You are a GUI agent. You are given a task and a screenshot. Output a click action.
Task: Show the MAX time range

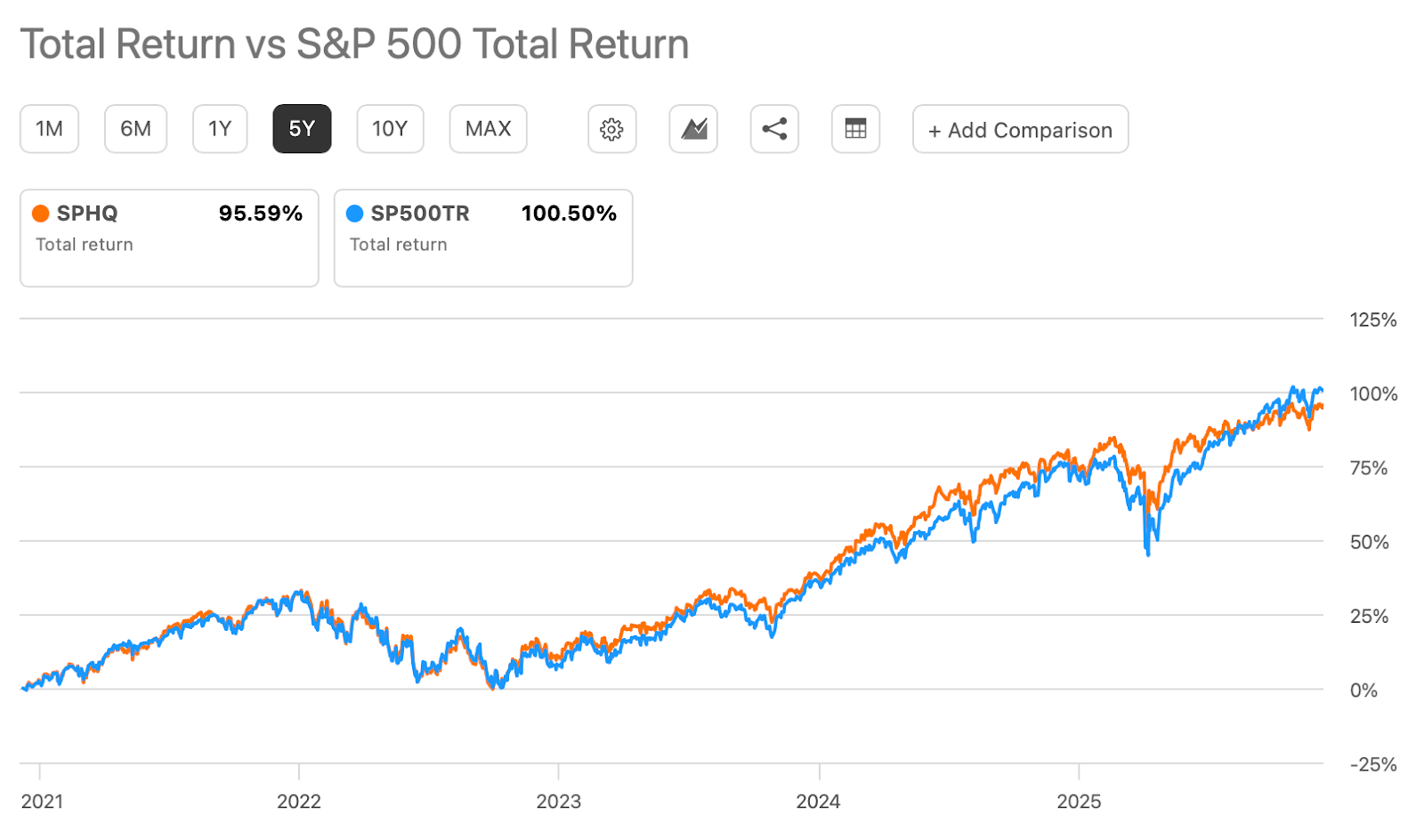488,129
